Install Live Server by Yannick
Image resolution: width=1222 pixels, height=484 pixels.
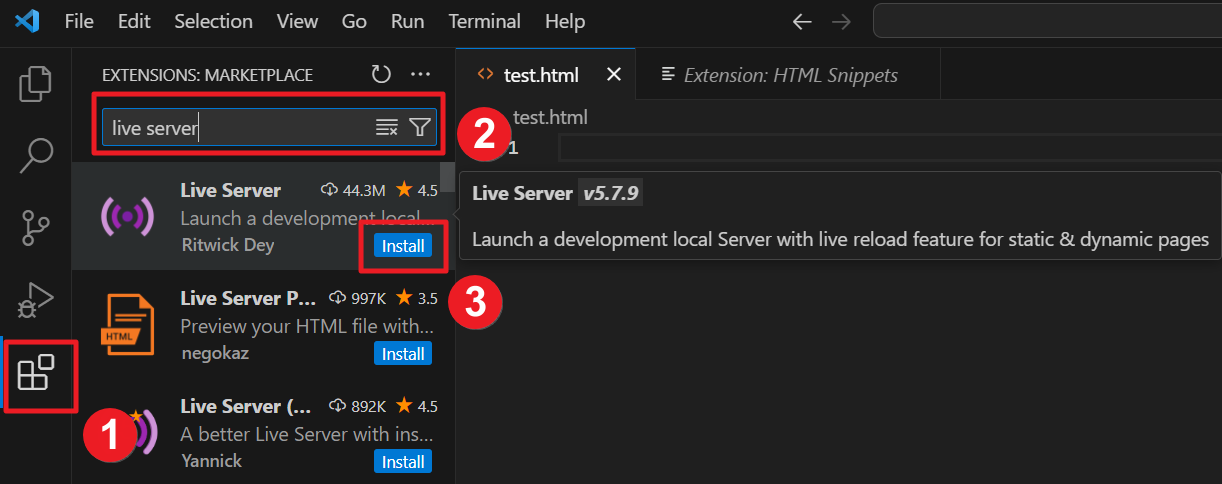(403, 462)
